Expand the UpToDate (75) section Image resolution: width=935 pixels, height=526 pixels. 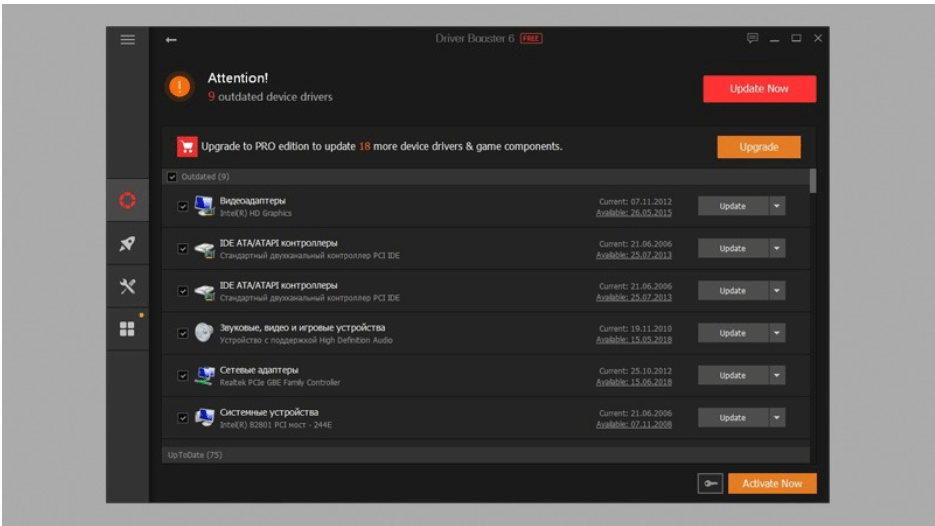tap(195, 455)
